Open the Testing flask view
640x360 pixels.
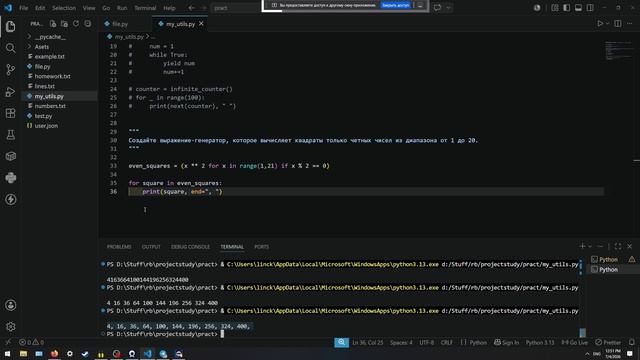tap(11, 135)
